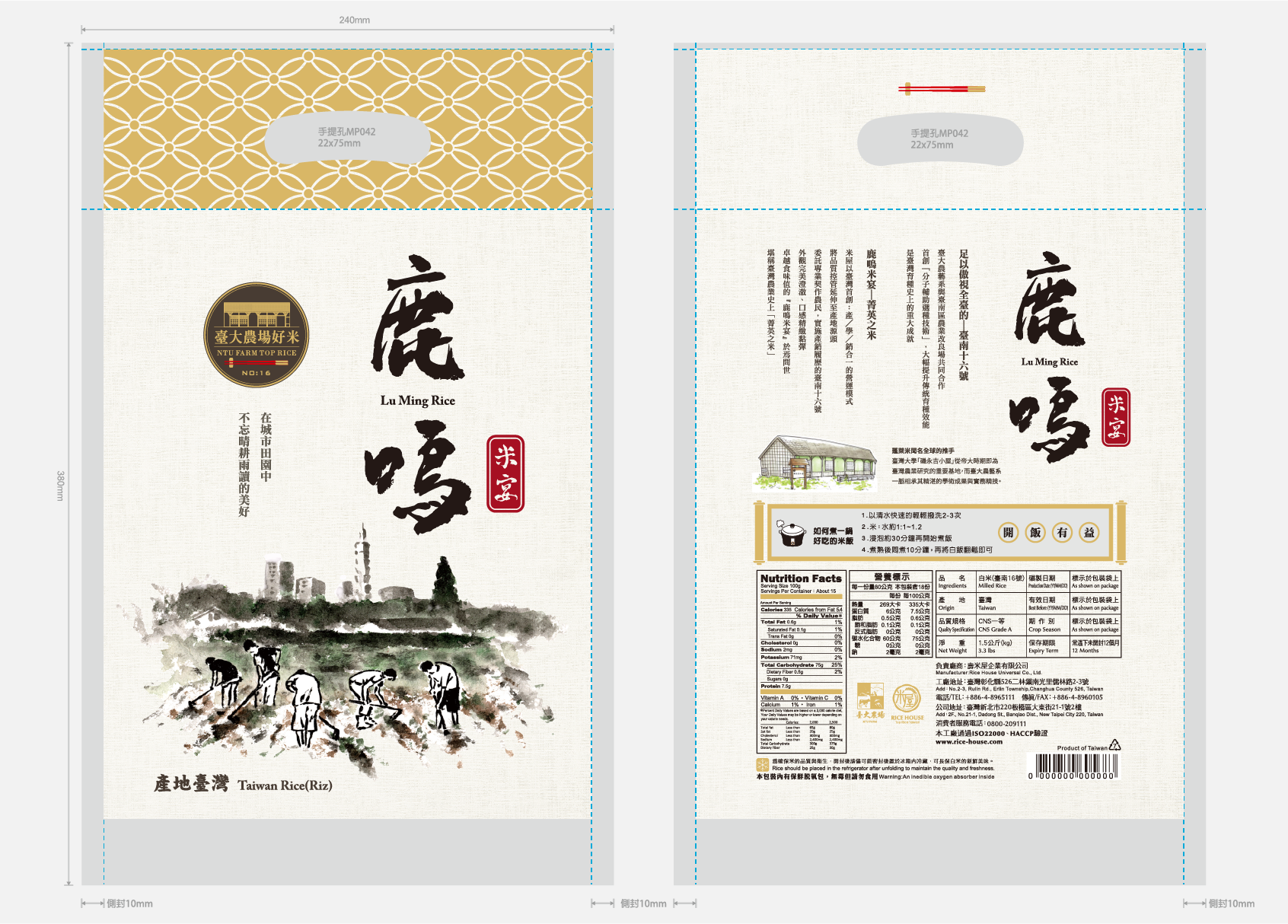The height and width of the screenshot is (924, 1288).
Task: Click vertical text '在城市田園中'
Action: pos(266,448)
